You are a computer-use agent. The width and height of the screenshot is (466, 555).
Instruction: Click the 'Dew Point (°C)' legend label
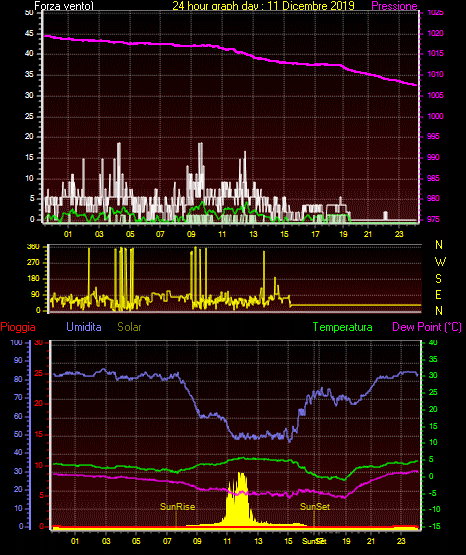point(427,327)
